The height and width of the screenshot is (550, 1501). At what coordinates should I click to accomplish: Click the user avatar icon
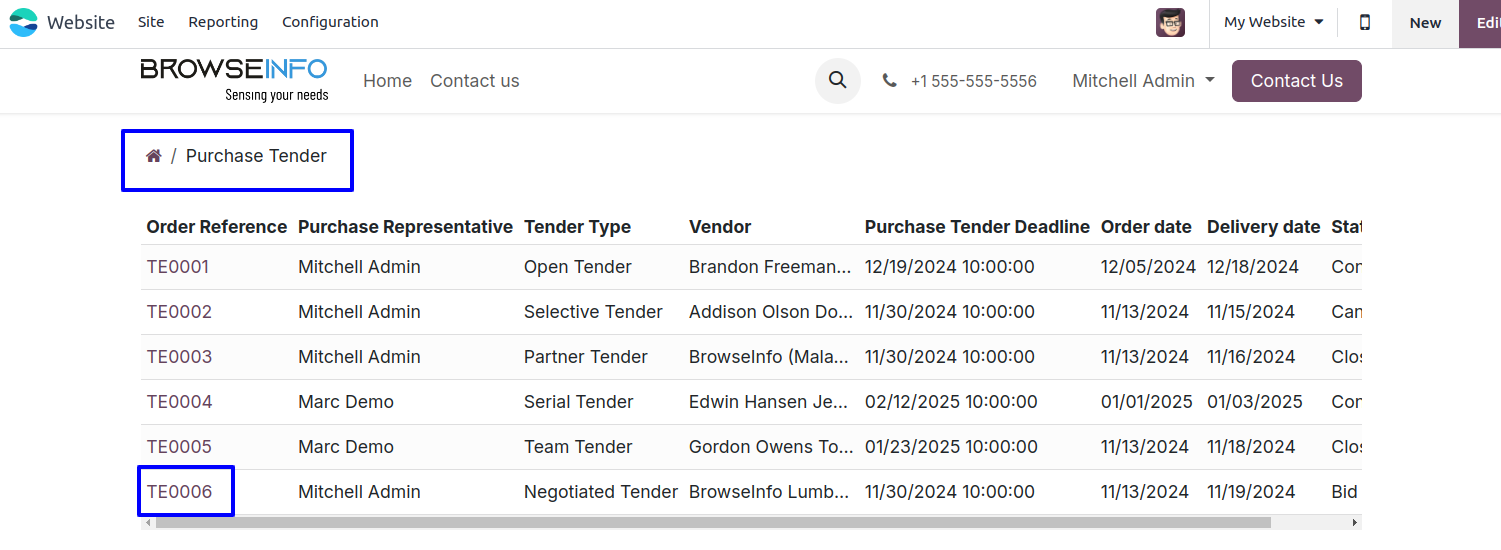1170,22
